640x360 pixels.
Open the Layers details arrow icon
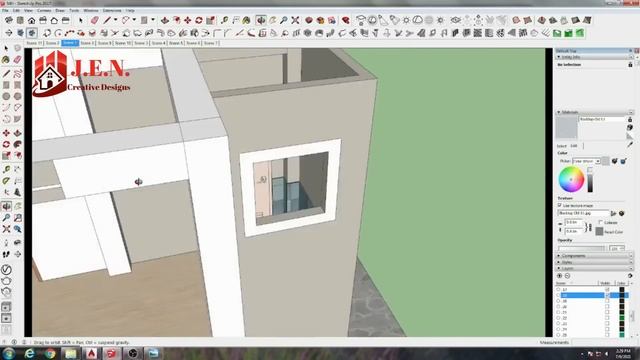coord(630,276)
